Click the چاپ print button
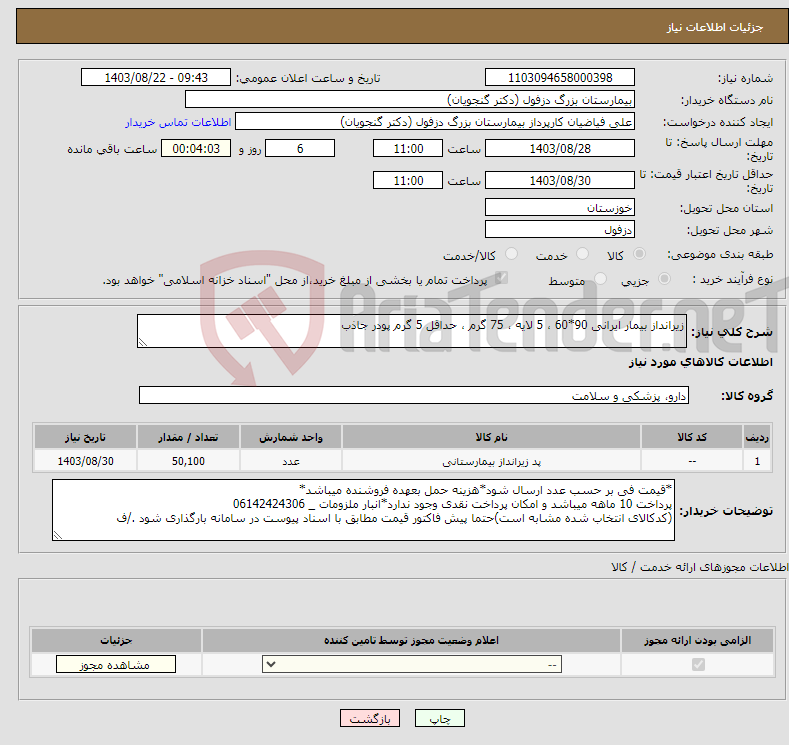Screen dimensions: 789x745 (440, 718)
